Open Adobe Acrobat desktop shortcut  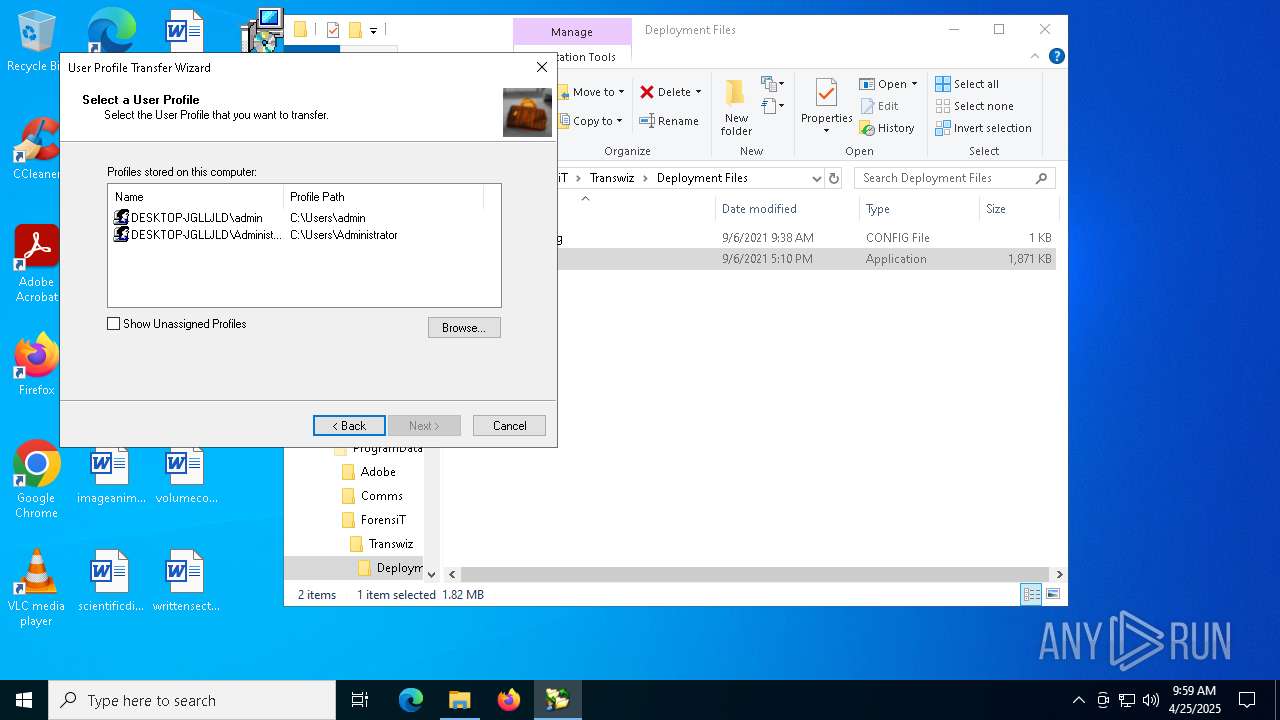click(x=37, y=264)
